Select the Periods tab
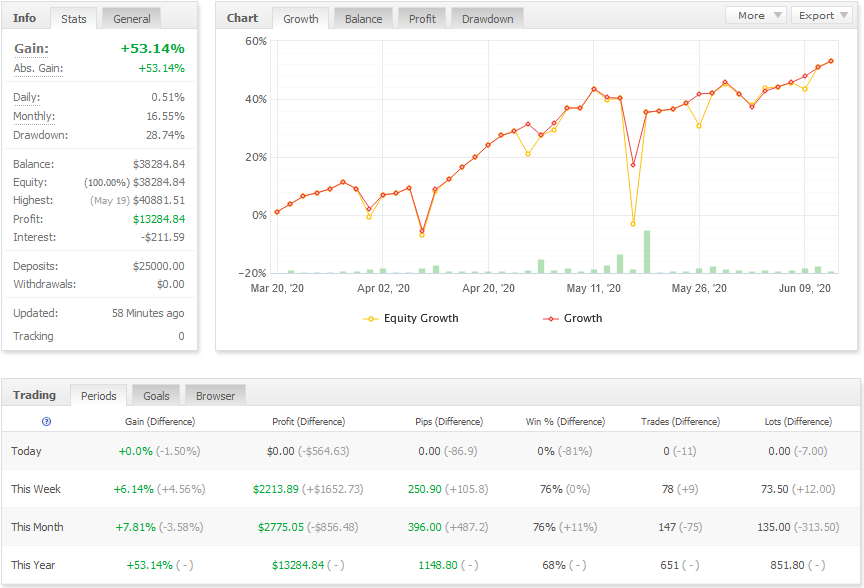This screenshot has width=864, height=588. pos(99,396)
